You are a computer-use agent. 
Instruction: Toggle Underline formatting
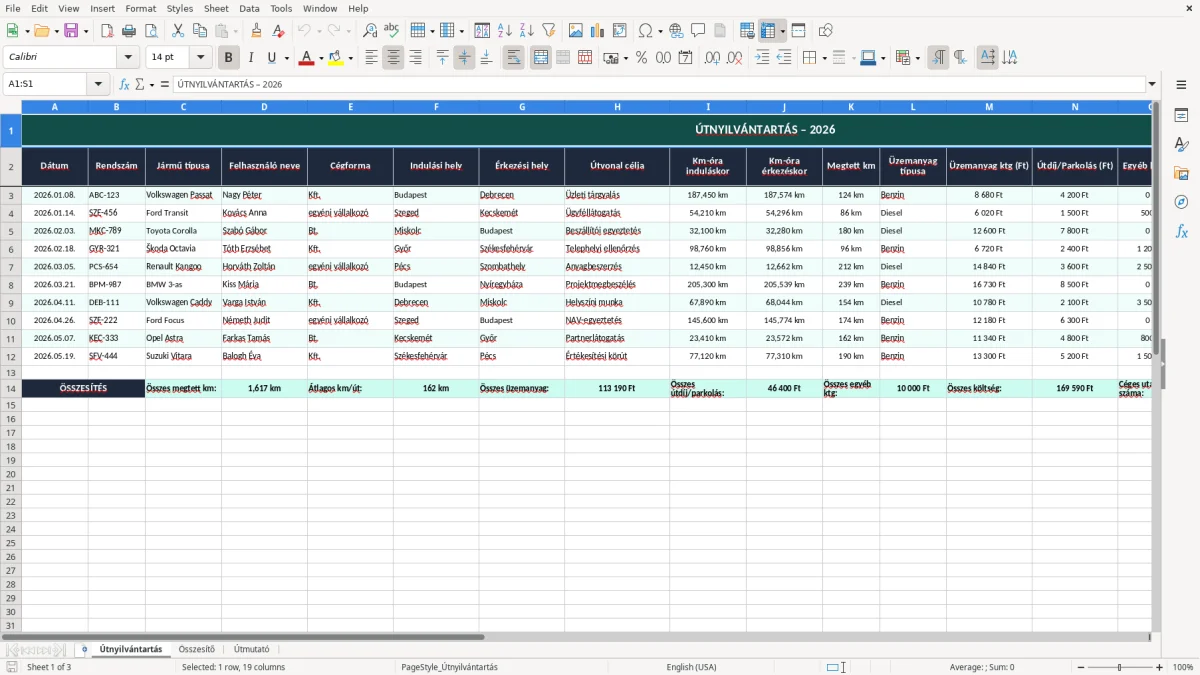tap(271, 58)
